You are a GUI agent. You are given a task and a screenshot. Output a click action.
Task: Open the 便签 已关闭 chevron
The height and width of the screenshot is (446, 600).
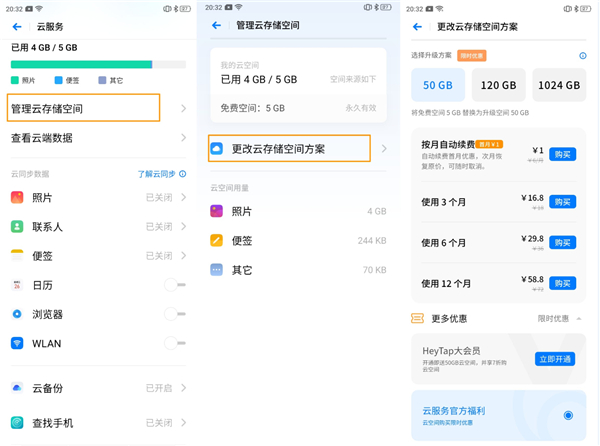point(184,256)
